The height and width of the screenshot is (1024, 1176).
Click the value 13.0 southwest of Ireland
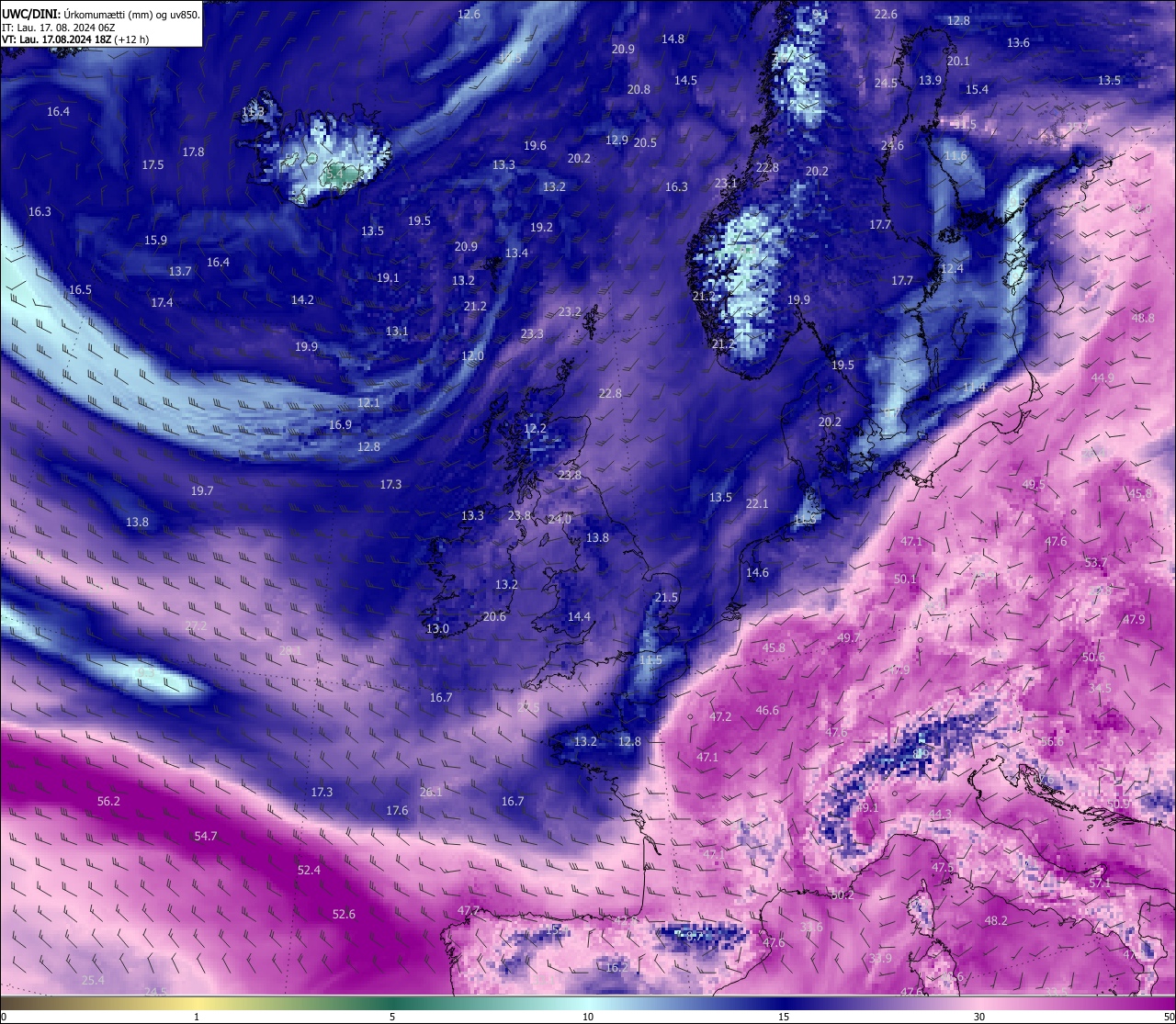pyautogui.click(x=437, y=628)
